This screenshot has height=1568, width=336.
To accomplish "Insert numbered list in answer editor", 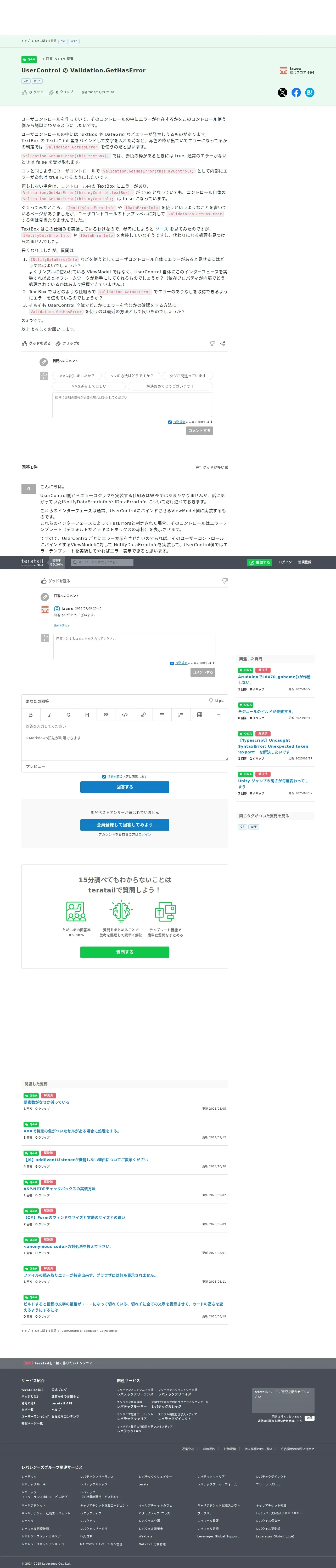I will point(181,714).
